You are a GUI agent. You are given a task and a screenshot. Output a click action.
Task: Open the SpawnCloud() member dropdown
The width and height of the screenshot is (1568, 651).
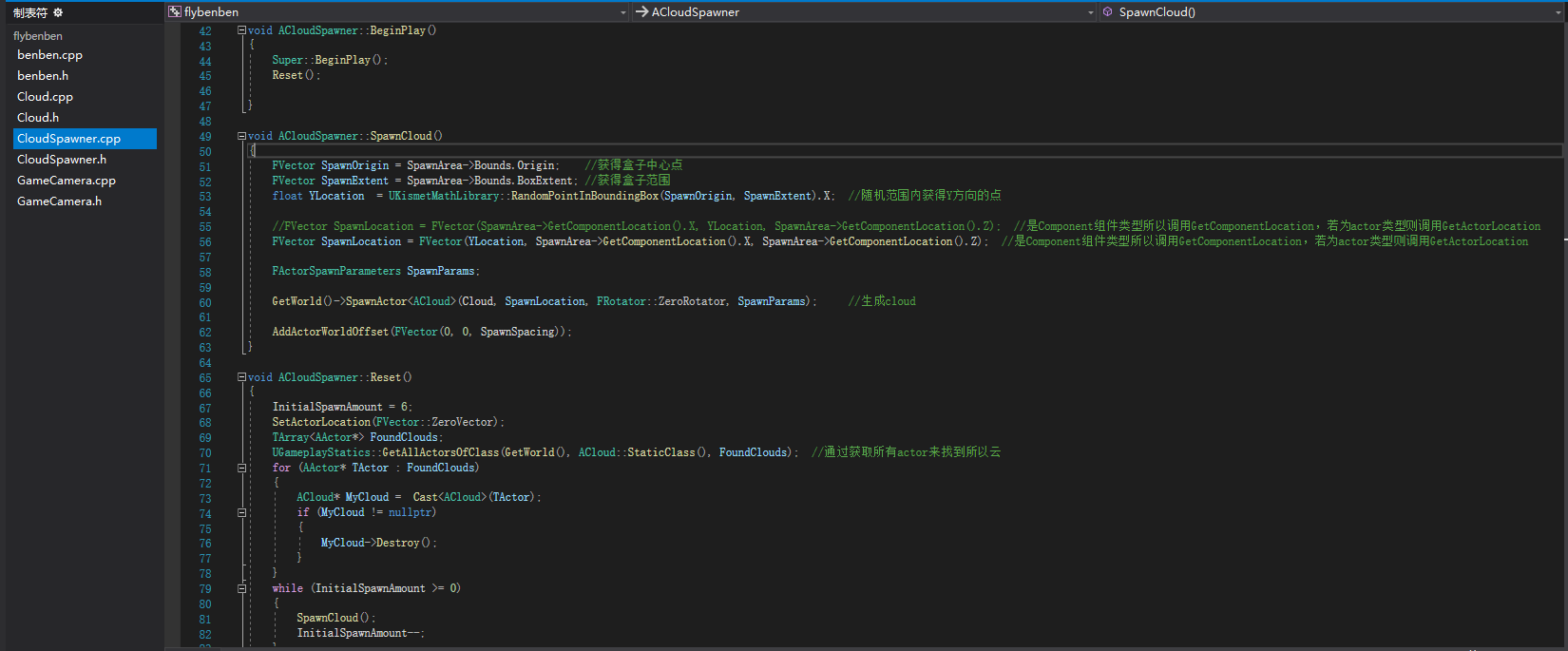(x=1557, y=12)
